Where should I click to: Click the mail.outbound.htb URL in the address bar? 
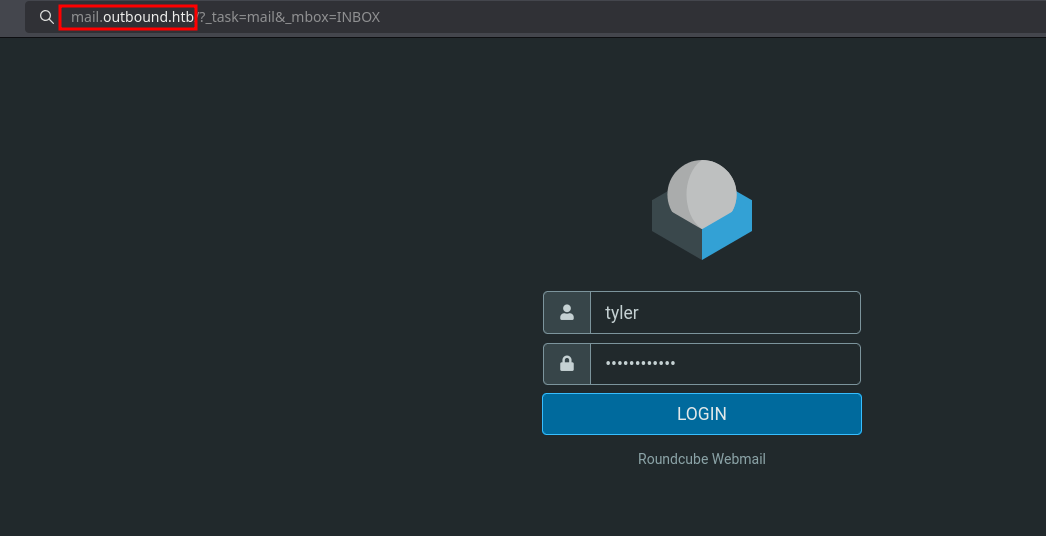(132, 17)
